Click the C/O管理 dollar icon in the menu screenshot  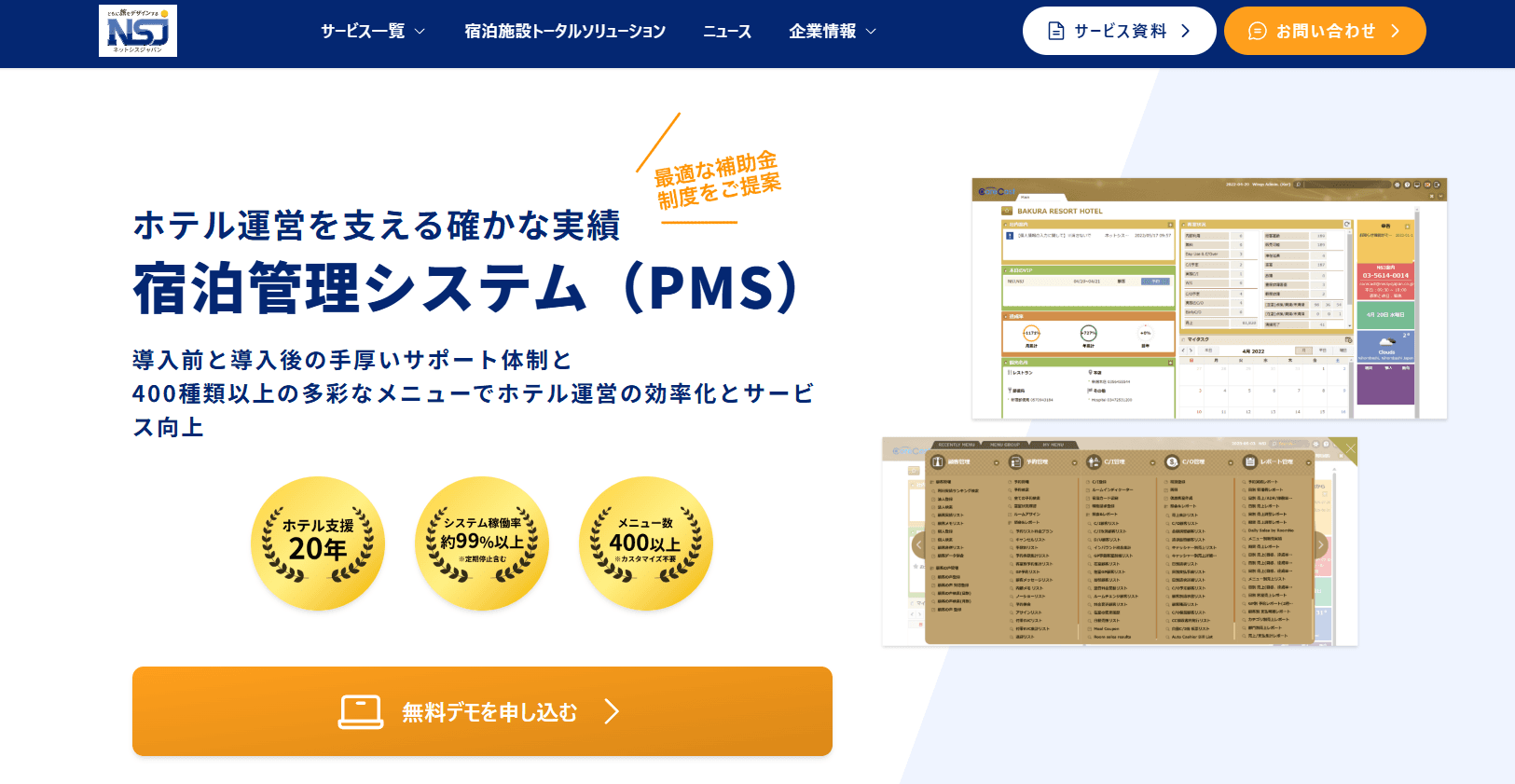(x=1172, y=461)
